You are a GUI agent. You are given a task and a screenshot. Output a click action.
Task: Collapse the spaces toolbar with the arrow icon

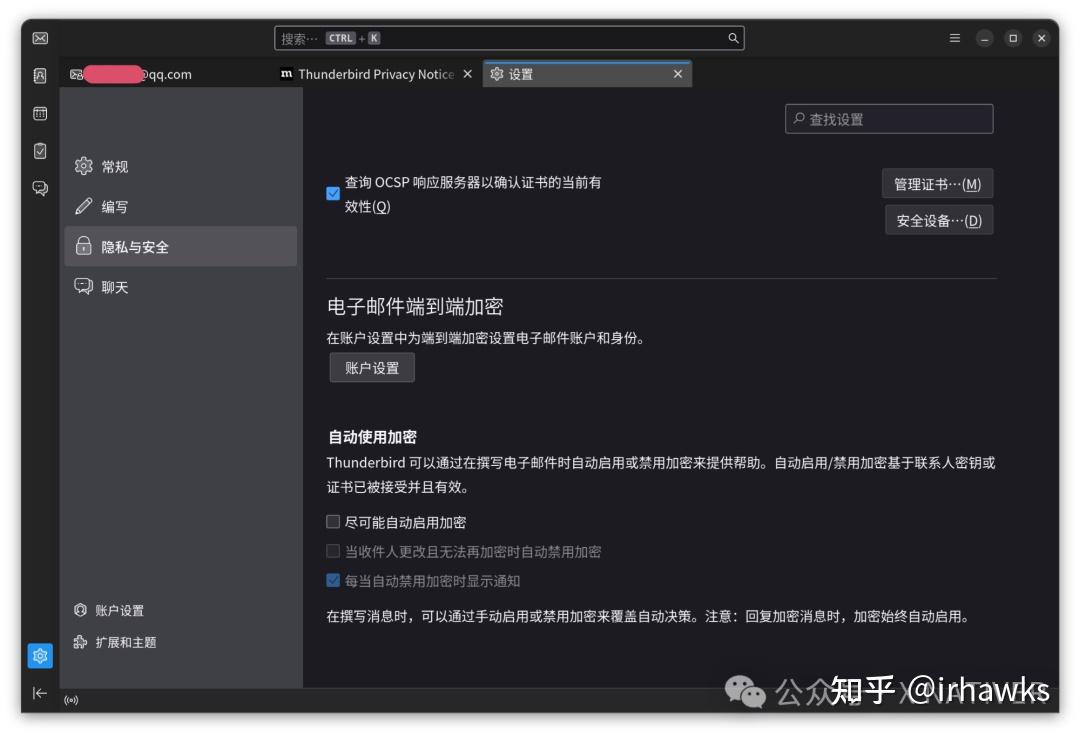pyautogui.click(x=39, y=692)
